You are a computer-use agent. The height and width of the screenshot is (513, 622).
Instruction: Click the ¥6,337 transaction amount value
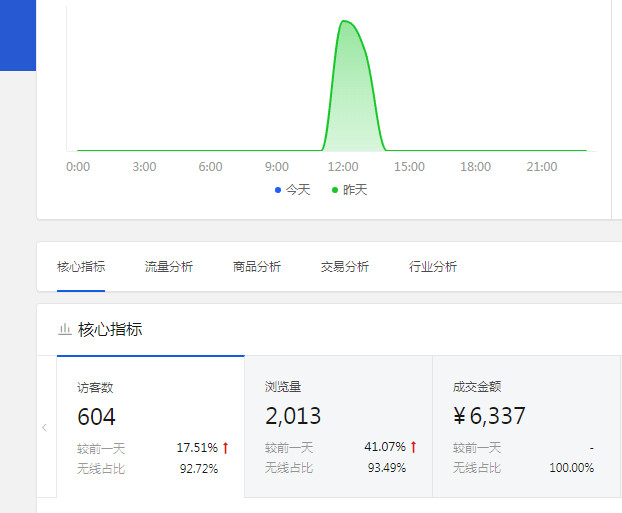(x=489, y=416)
